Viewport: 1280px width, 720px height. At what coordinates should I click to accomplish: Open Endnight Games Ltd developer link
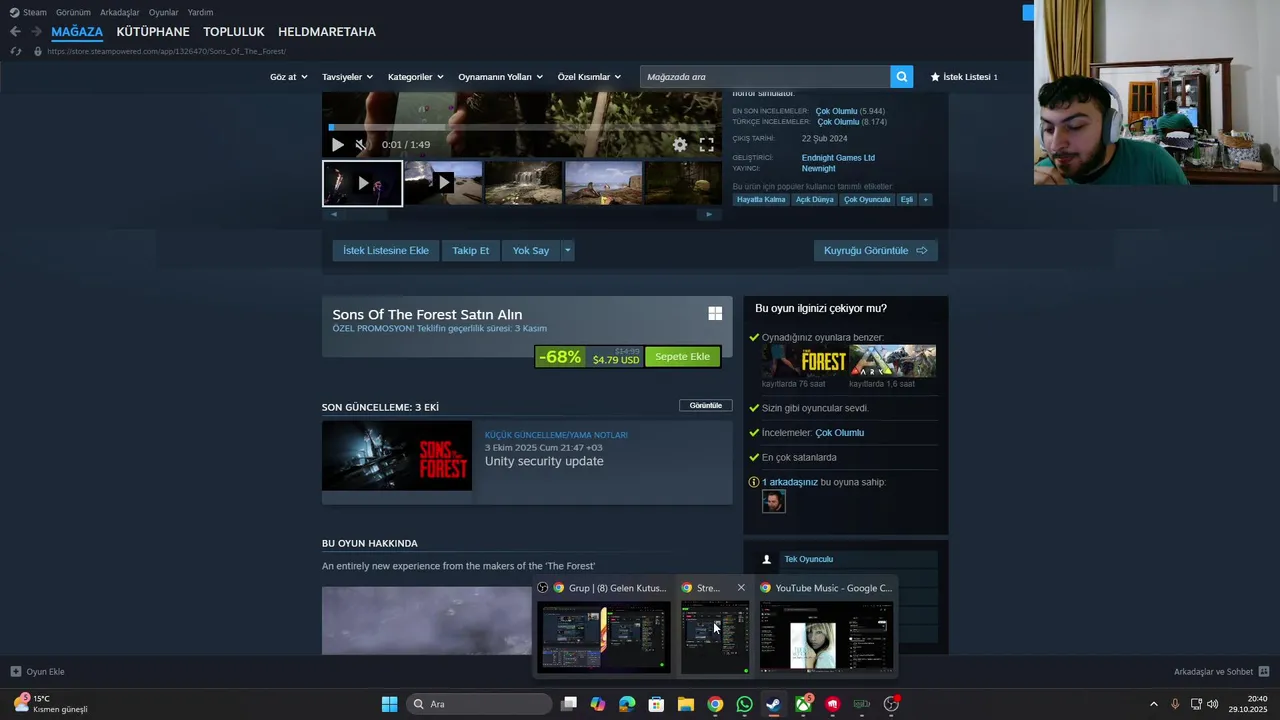838,158
